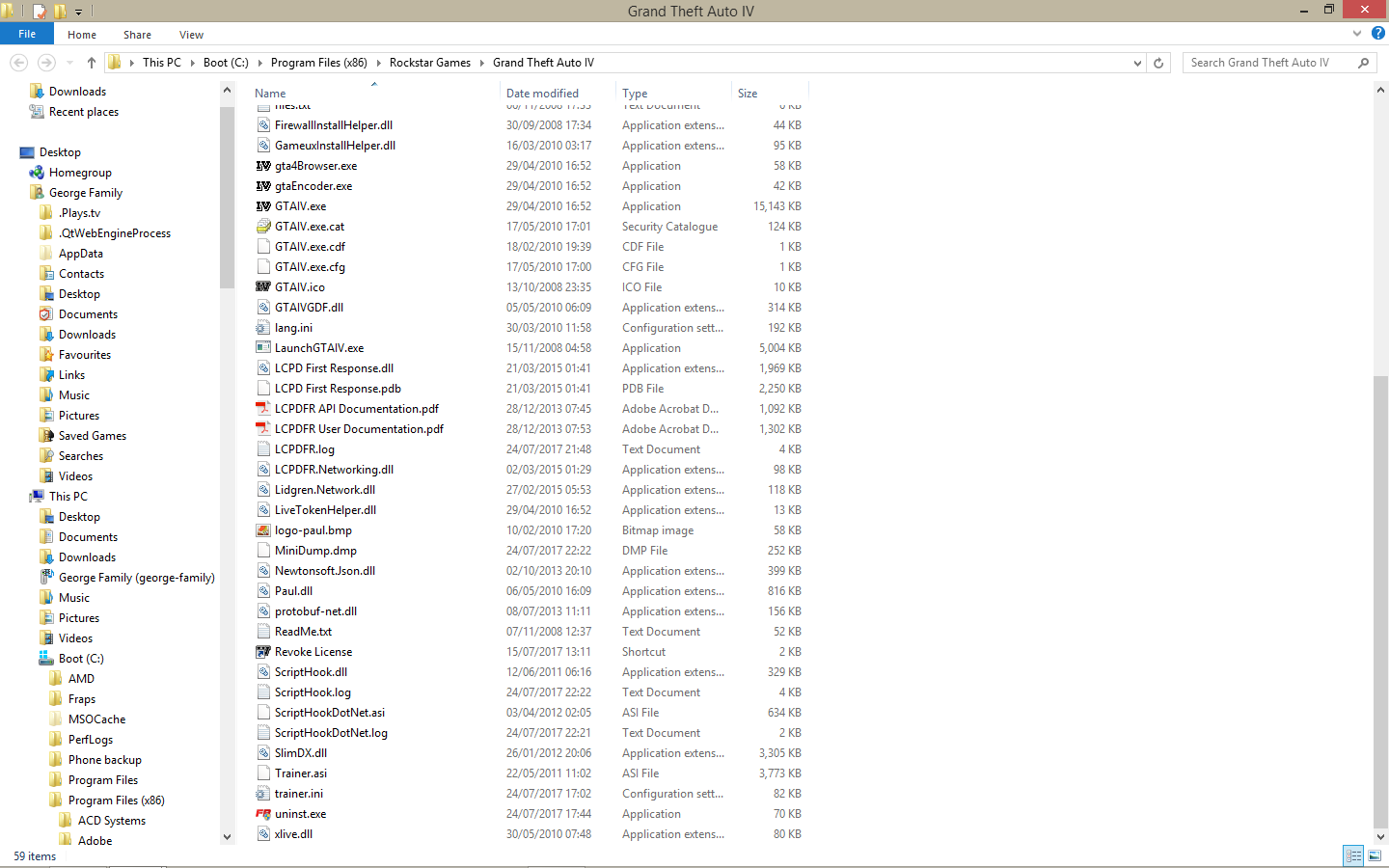Click the breadcrumb arrow after Program Files (x86)

click(378, 63)
